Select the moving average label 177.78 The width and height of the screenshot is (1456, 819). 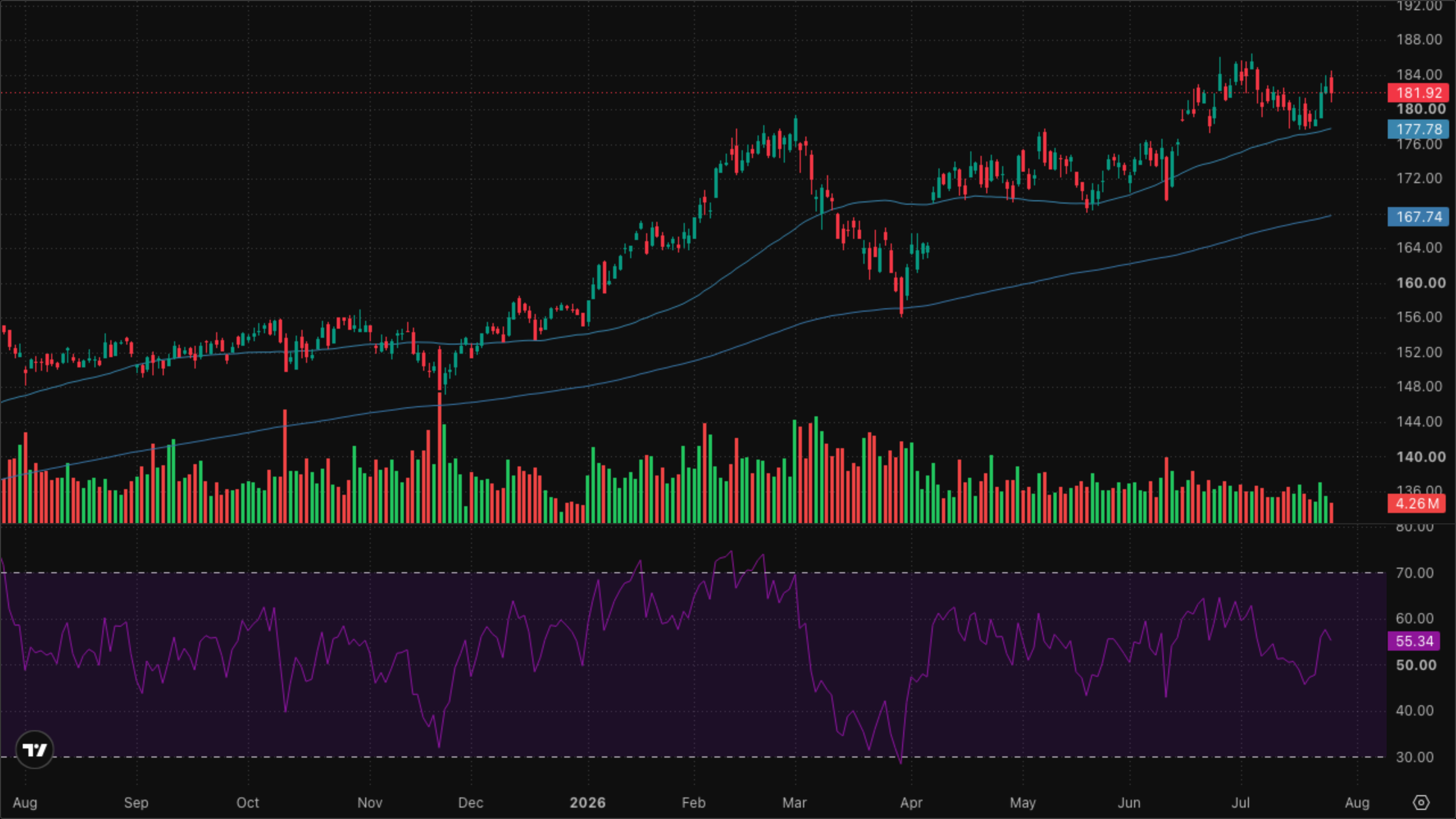(1418, 129)
